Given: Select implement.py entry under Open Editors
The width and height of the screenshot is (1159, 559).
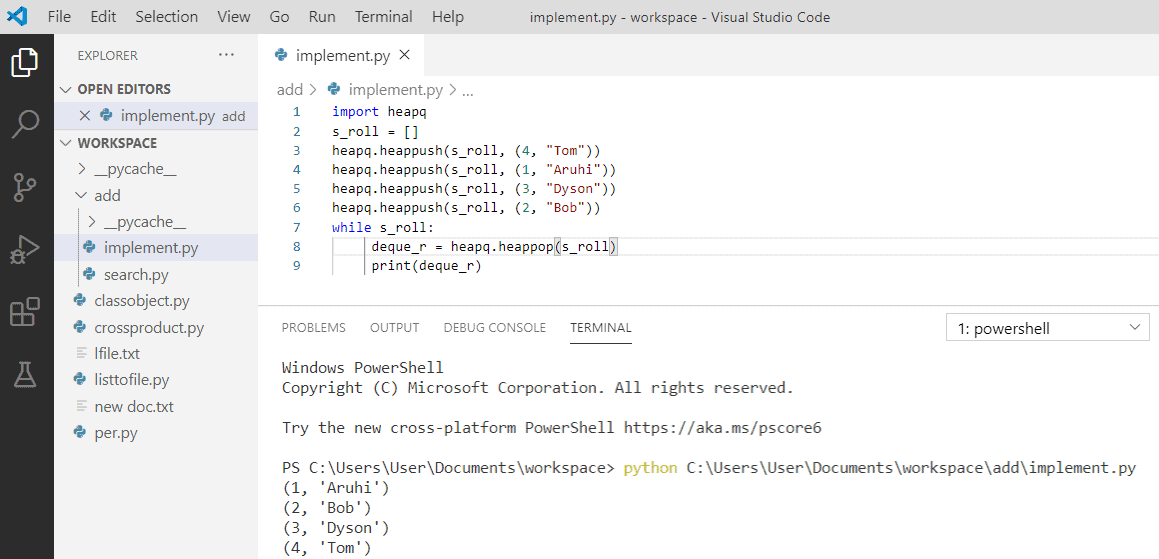Looking at the screenshot, I should point(155,115).
